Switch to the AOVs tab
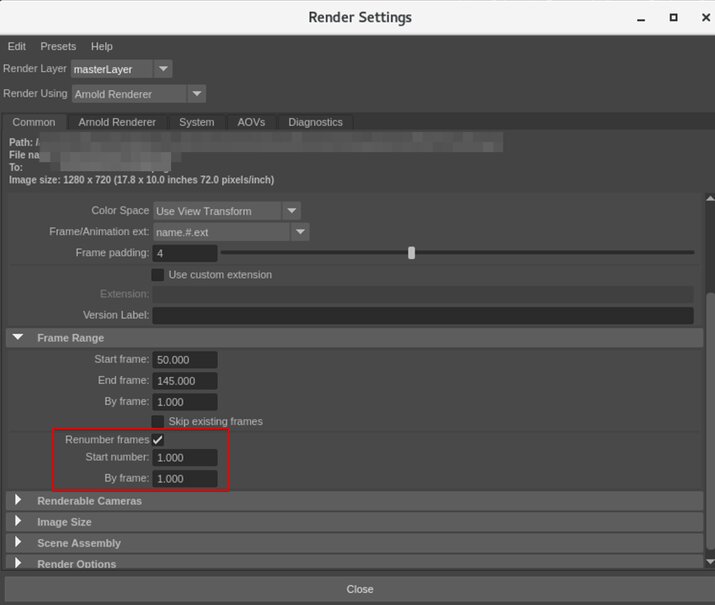This screenshot has height=605, width=715. (x=251, y=122)
